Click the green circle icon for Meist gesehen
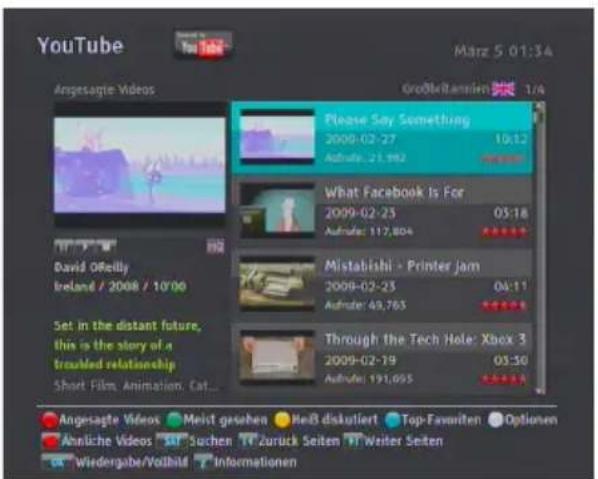Viewport: 598px width, 479px height. point(174,420)
